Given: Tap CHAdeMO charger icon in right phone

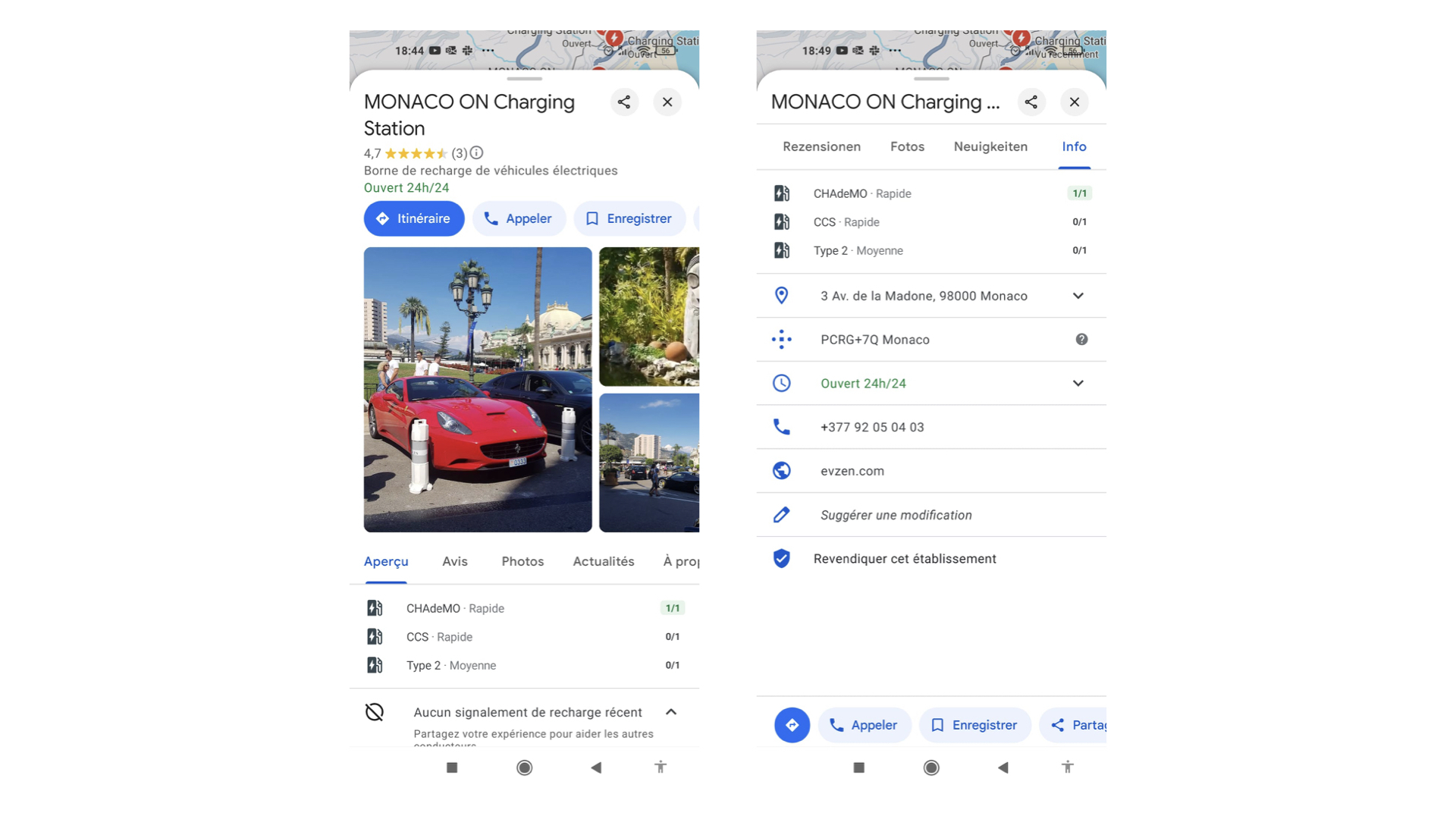Looking at the screenshot, I should tap(782, 193).
